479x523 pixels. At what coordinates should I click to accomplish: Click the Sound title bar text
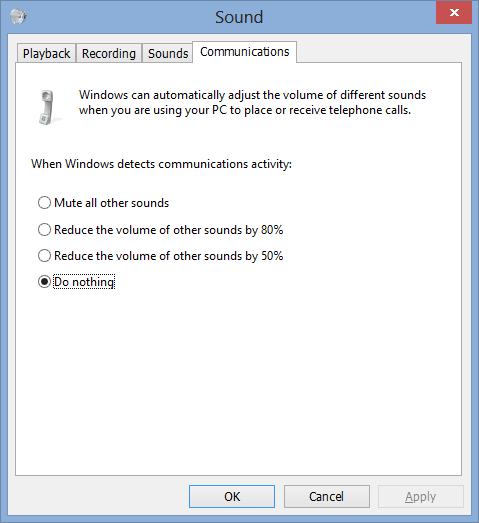239,17
